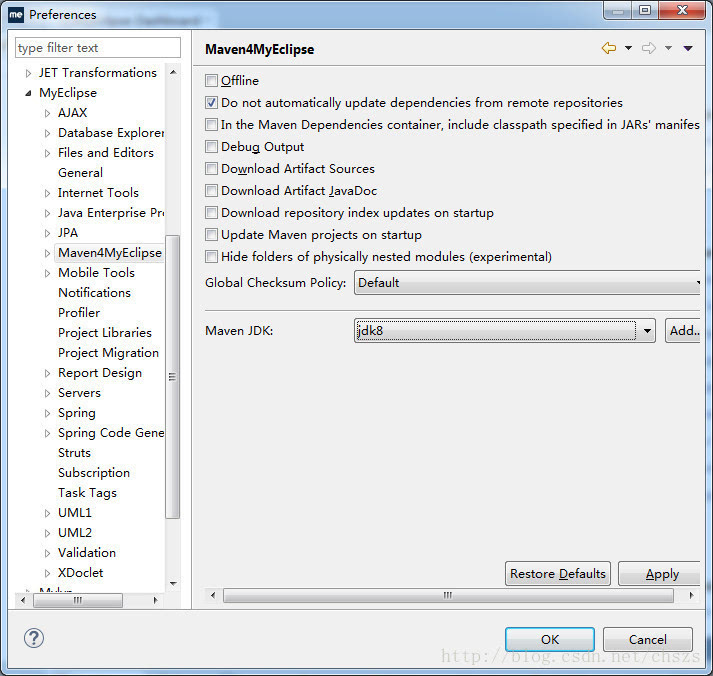Check Download Artifact Sources

click(x=211, y=169)
